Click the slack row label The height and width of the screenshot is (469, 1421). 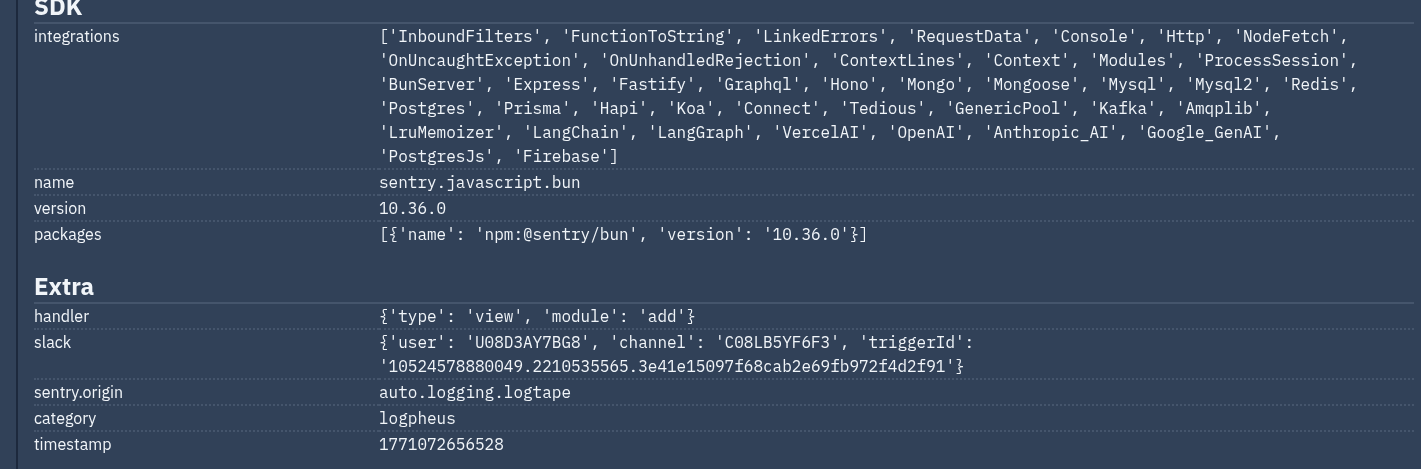click(53, 343)
